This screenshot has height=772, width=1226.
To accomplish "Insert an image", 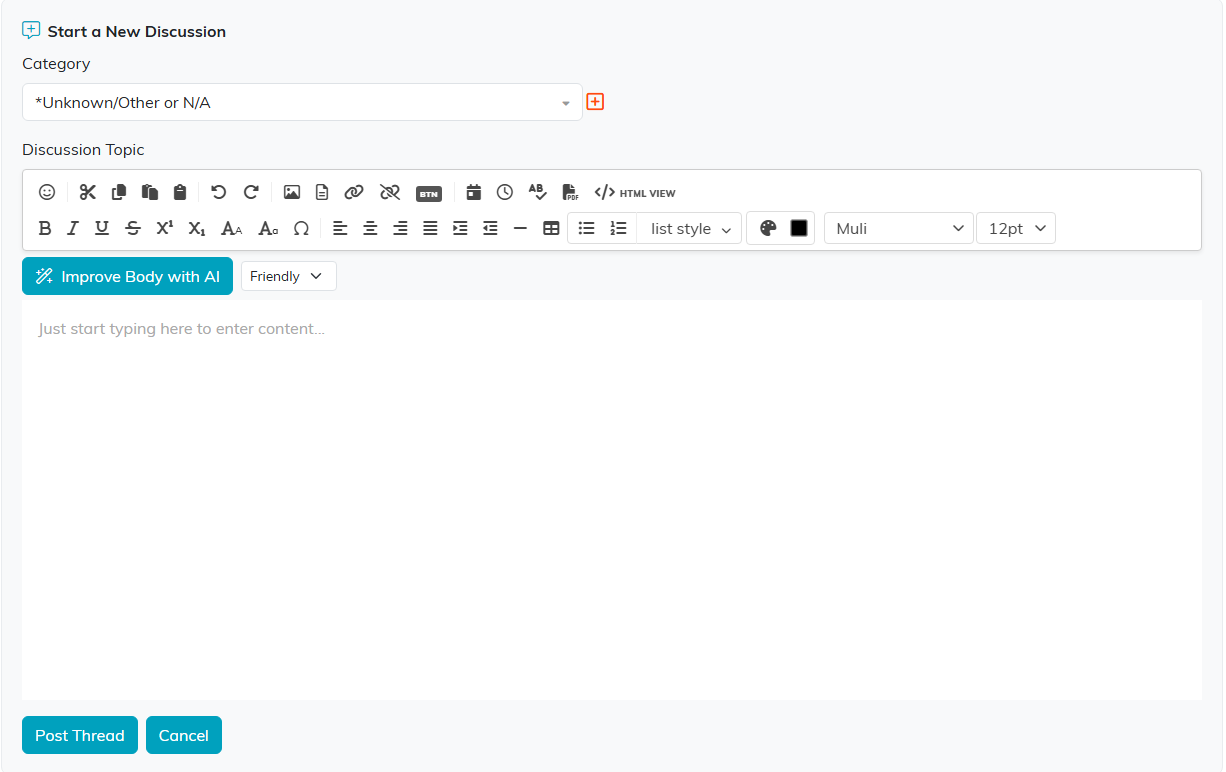I will (292, 192).
